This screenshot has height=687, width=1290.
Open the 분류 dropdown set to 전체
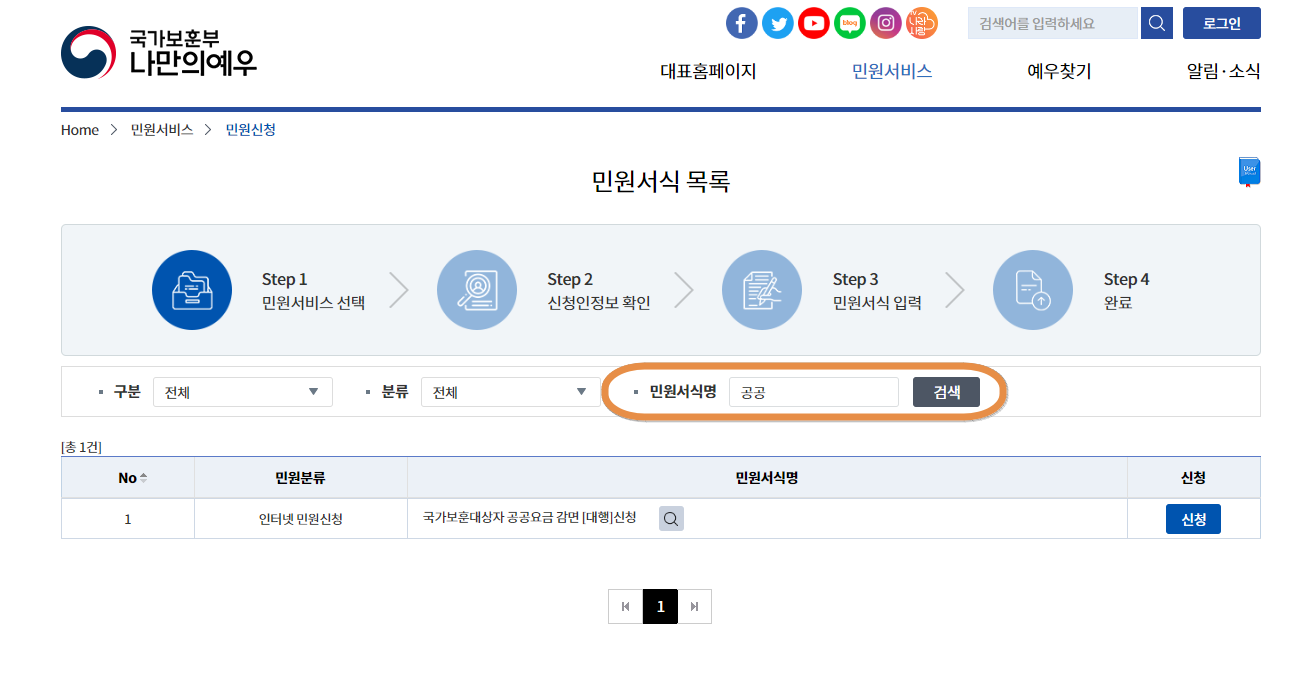tap(510, 391)
